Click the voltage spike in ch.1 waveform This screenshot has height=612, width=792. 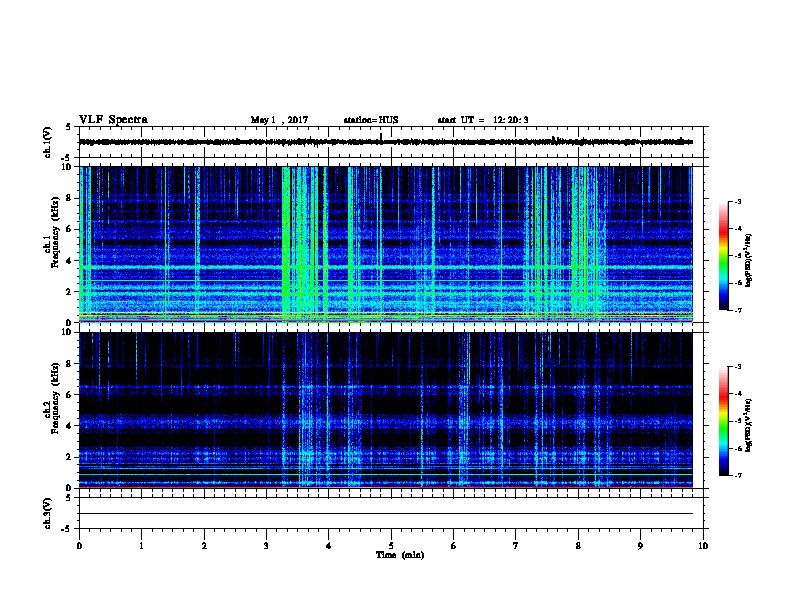click(x=381, y=137)
